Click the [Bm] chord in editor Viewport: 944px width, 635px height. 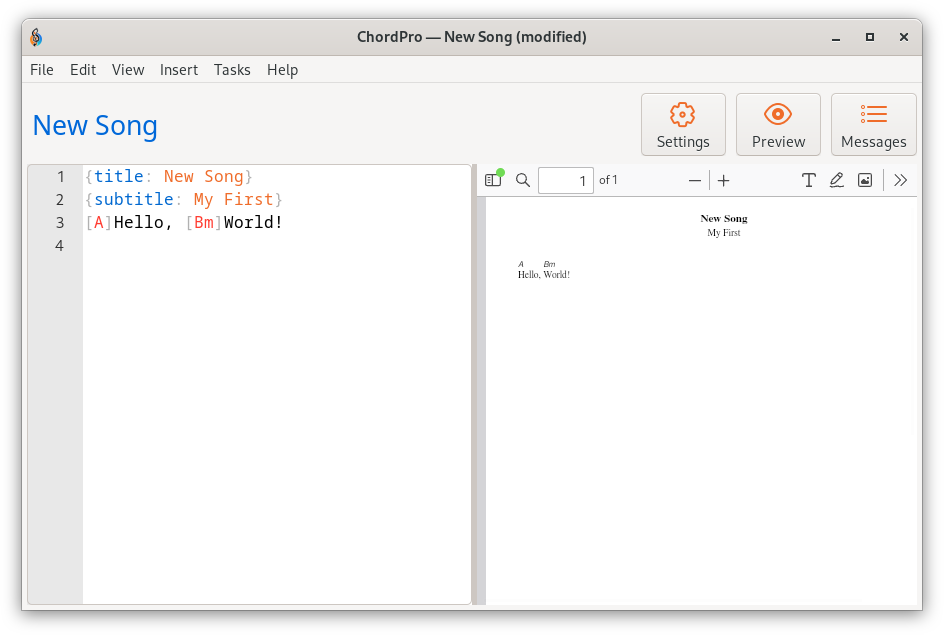click(x=203, y=222)
